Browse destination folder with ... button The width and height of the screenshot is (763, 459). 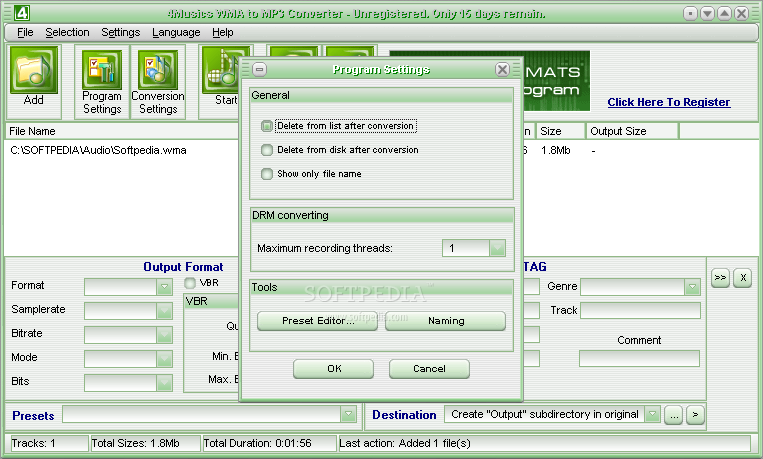[673, 415]
